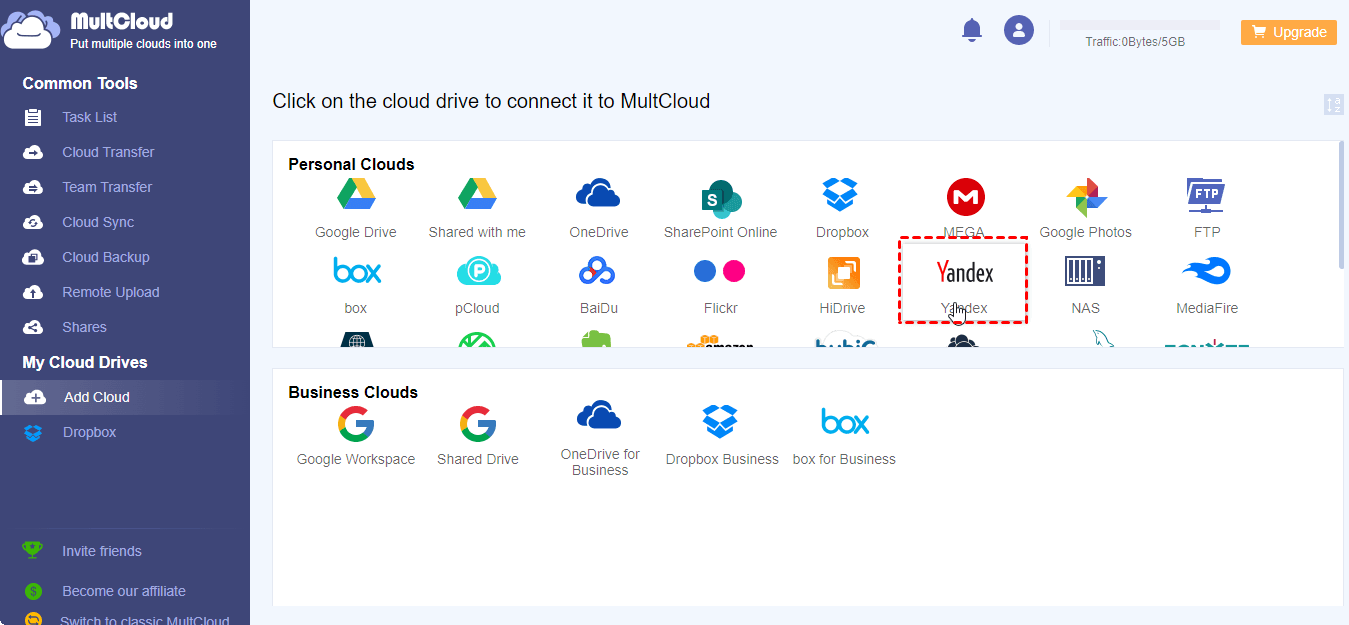Click the Personal Clouds list scrollbar
This screenshot has width=1349, height=625.
1340,205
